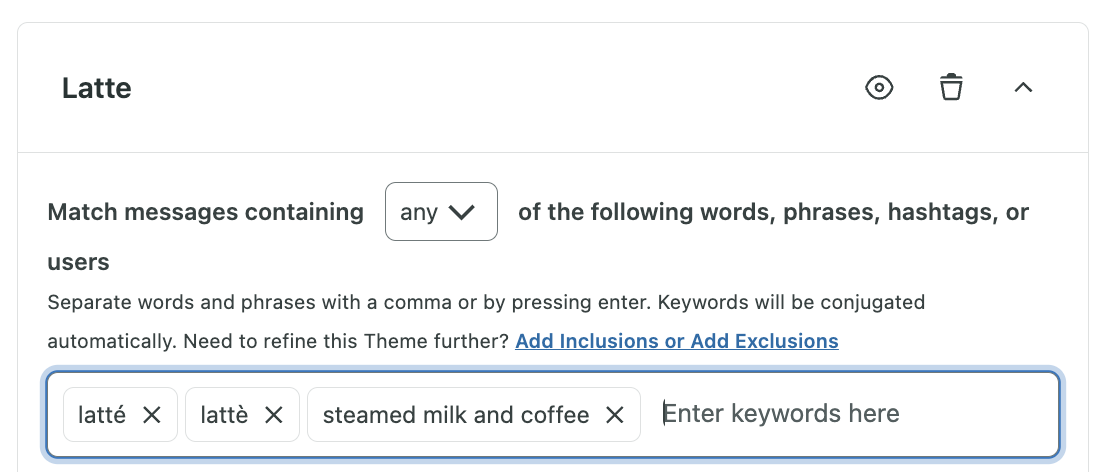Select the "steamed milk and coffee" chip label
This screenshot has height=472, width=1106.
click(456, 415)
